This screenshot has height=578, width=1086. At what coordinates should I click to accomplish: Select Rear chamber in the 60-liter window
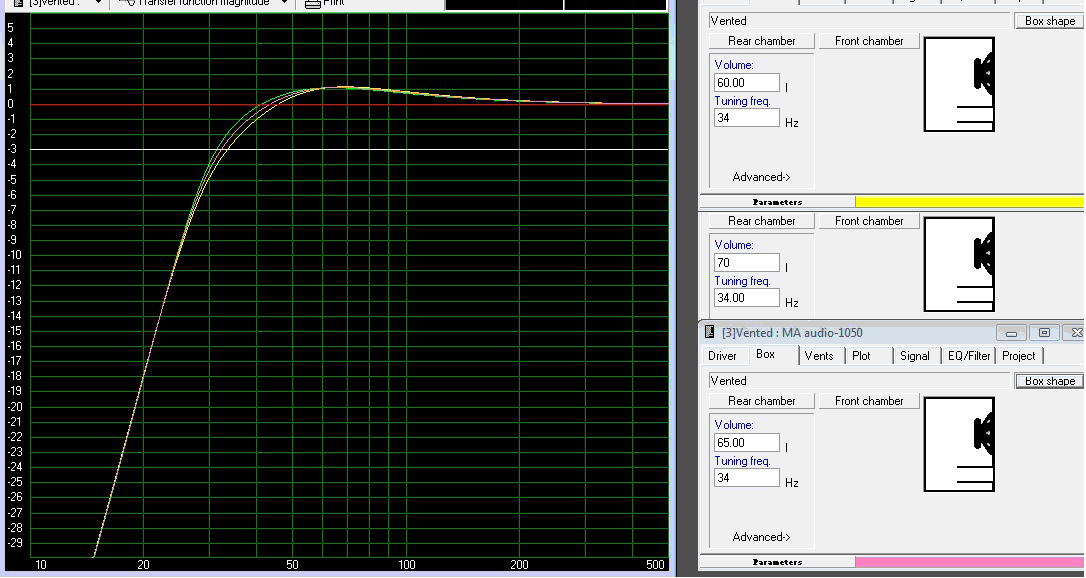coord(762,41)
